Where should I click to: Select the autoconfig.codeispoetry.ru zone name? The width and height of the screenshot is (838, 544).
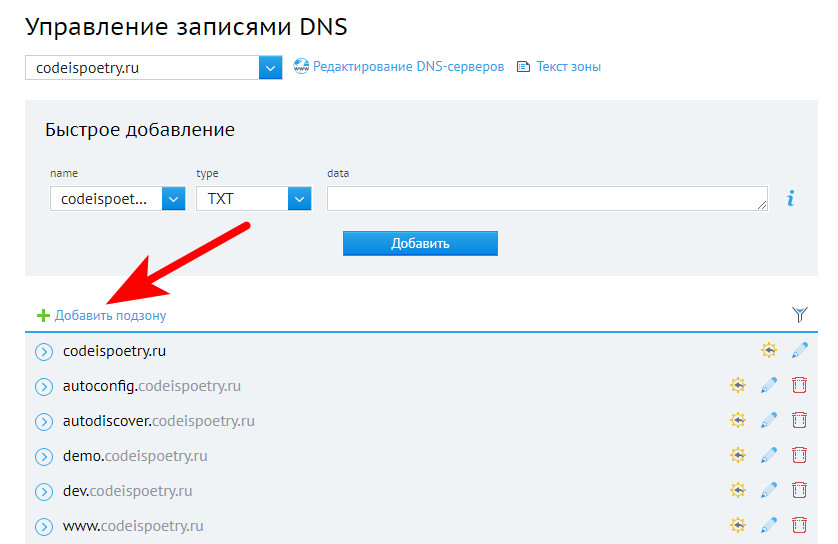(x=152, y=386)
